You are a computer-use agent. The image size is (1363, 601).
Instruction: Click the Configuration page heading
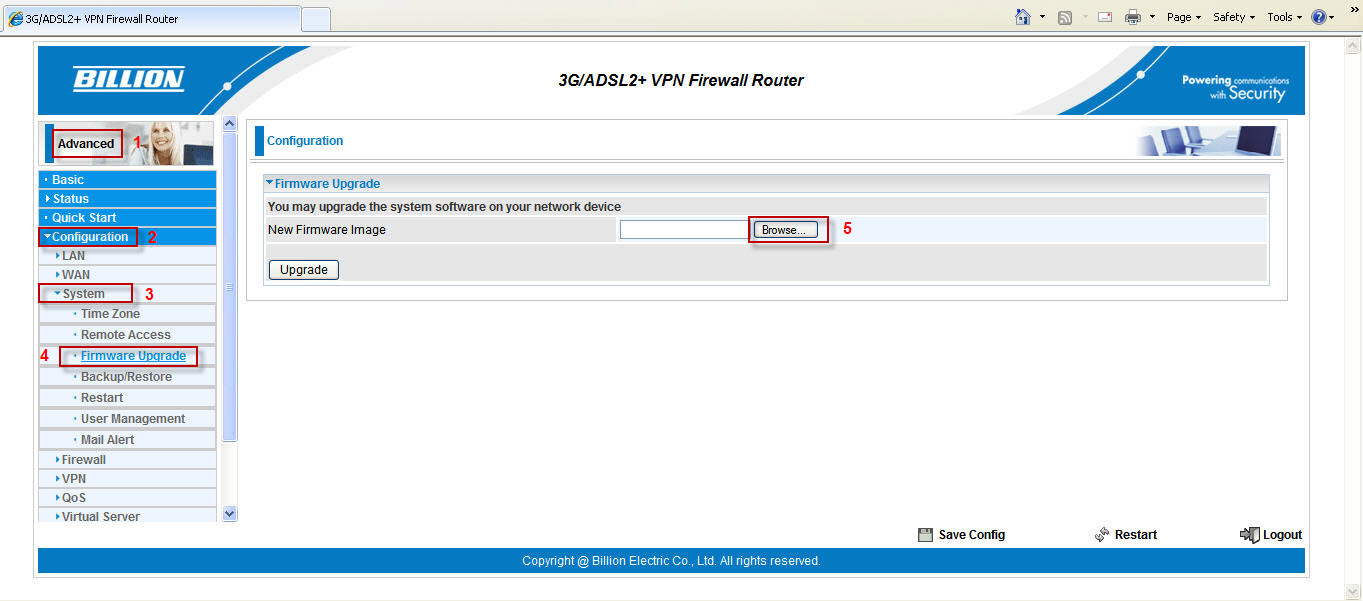(305, 141)
